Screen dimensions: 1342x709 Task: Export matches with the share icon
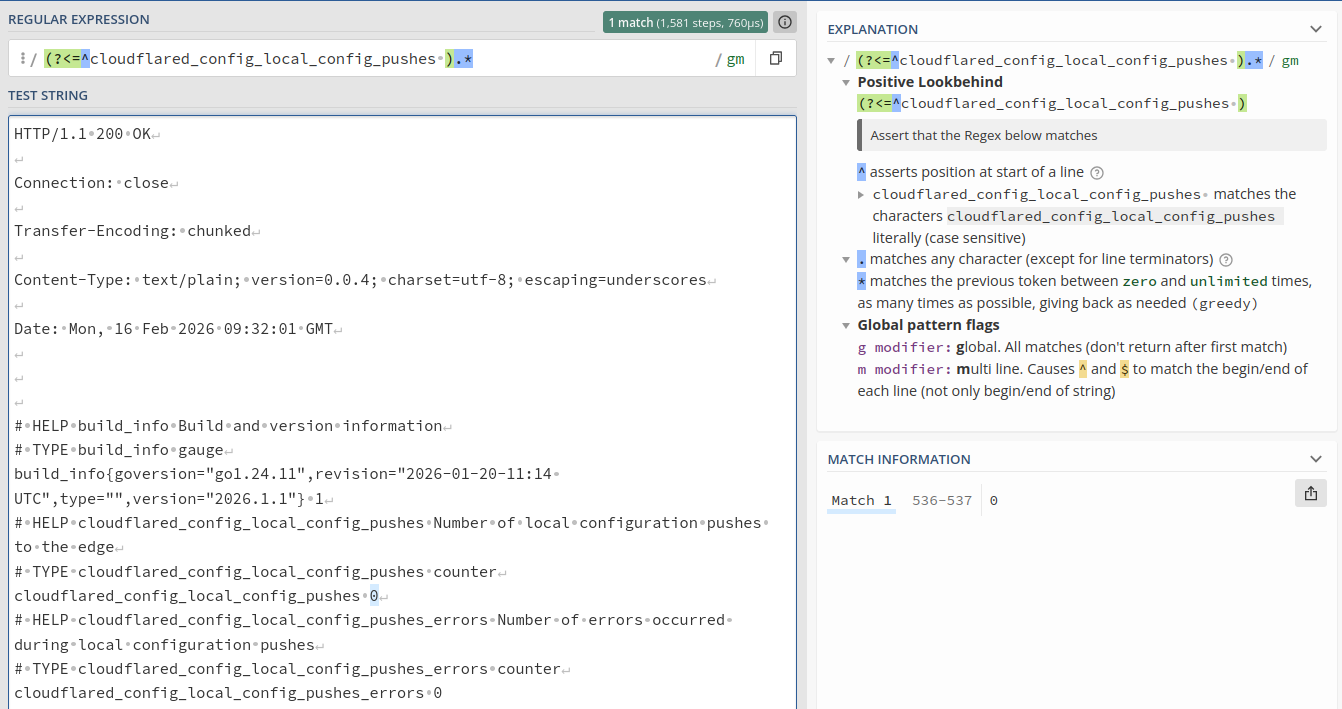[1310, 492]
